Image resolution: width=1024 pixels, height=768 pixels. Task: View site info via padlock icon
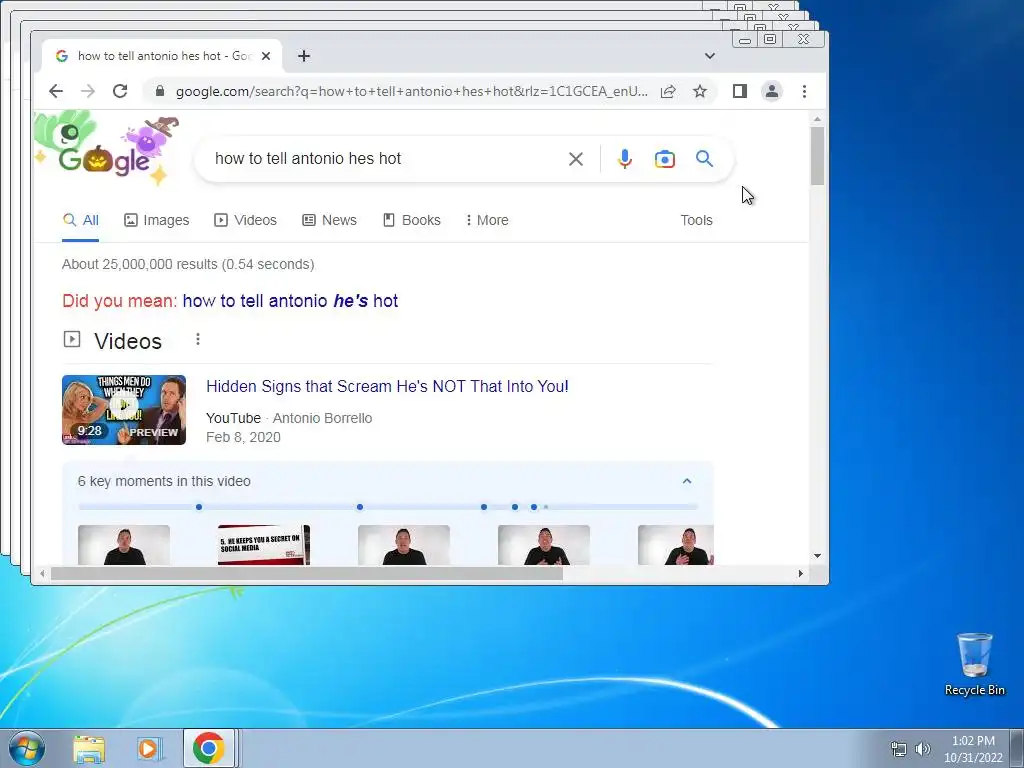tap(159, 91)
